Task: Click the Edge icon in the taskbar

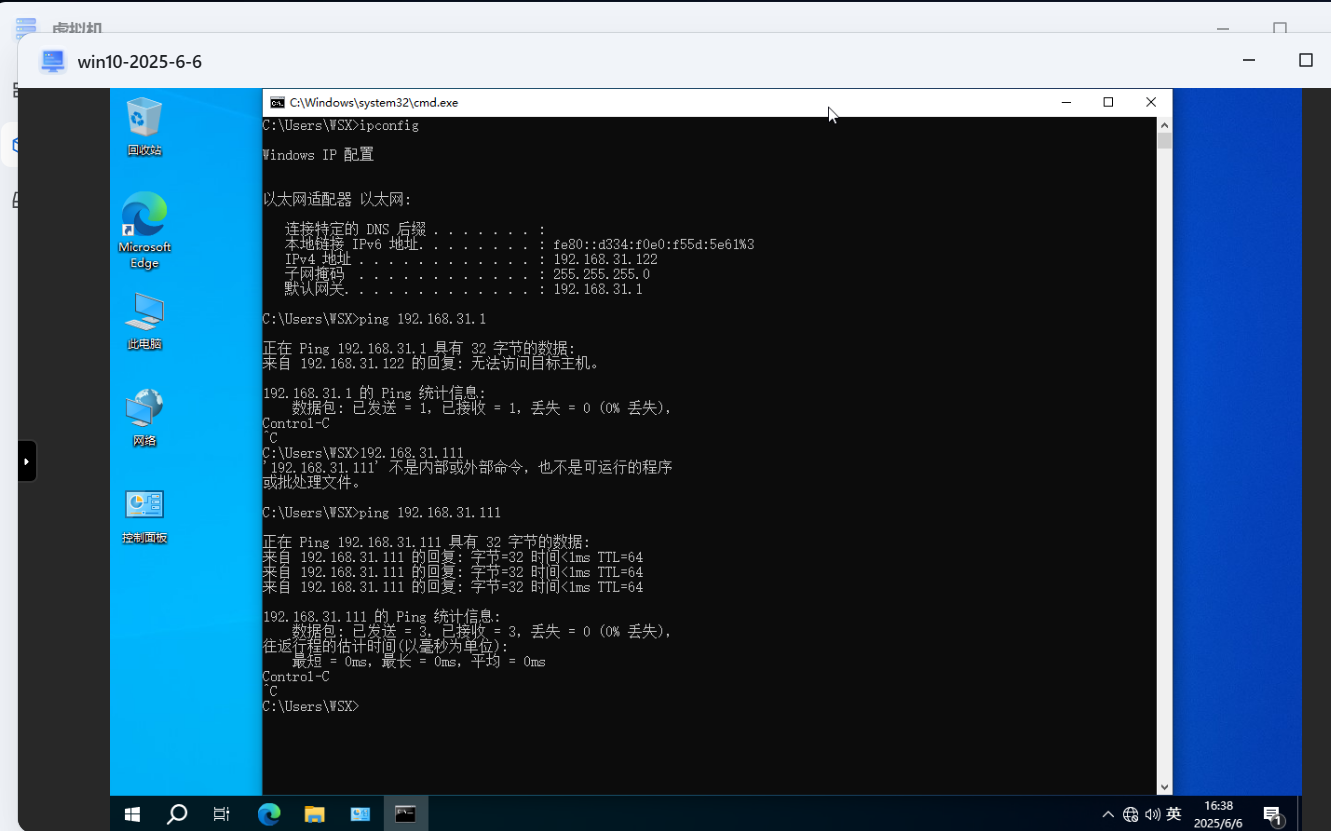Action: (268, 814)
